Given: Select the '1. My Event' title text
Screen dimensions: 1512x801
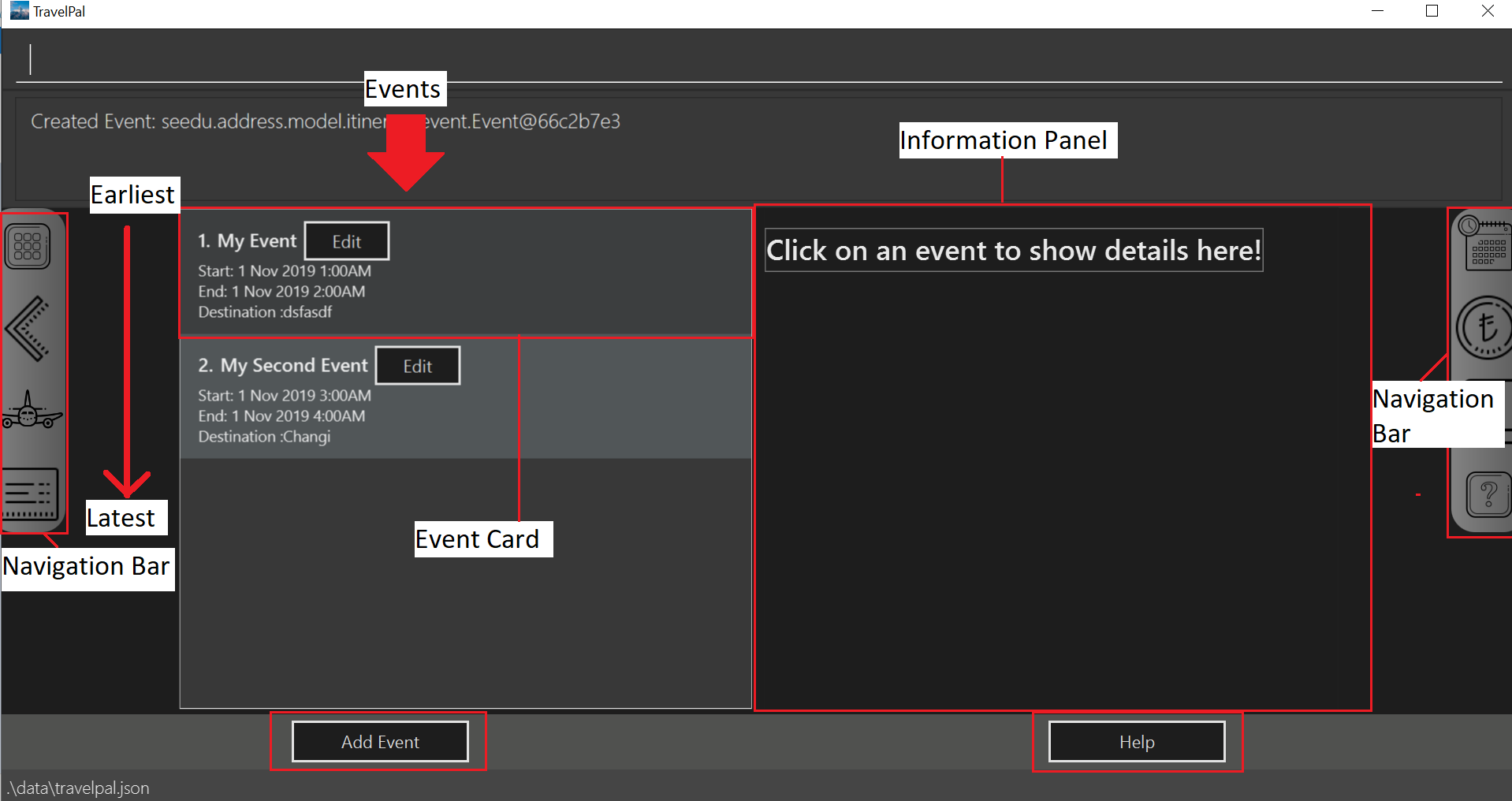Looking at the screenshot, I should click(x=247, y=241).
